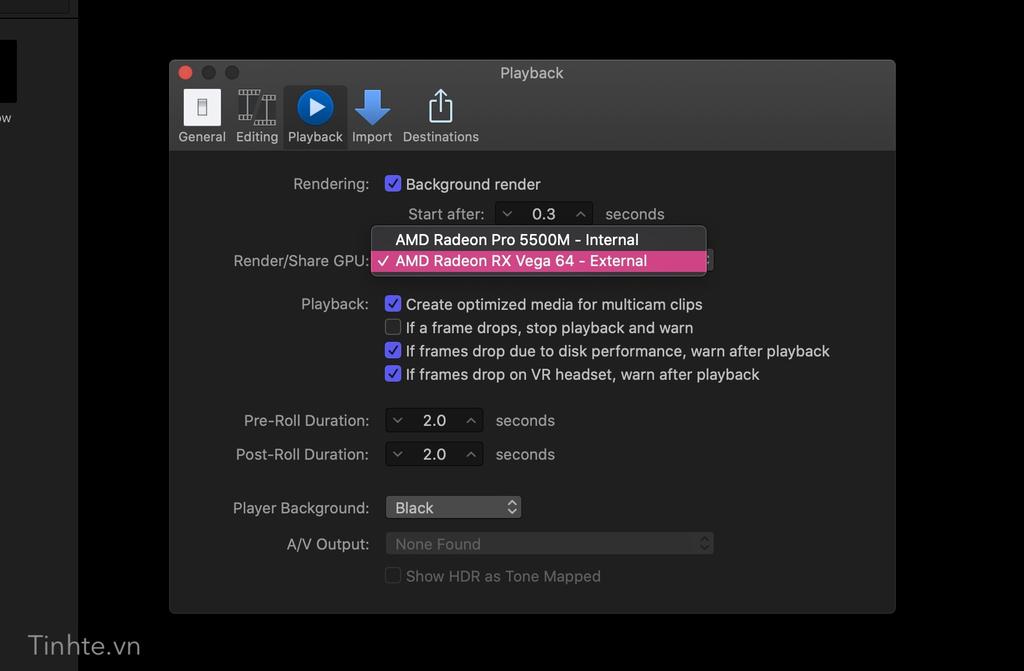Open the Player Background dropdown

(x=453, y=508)
